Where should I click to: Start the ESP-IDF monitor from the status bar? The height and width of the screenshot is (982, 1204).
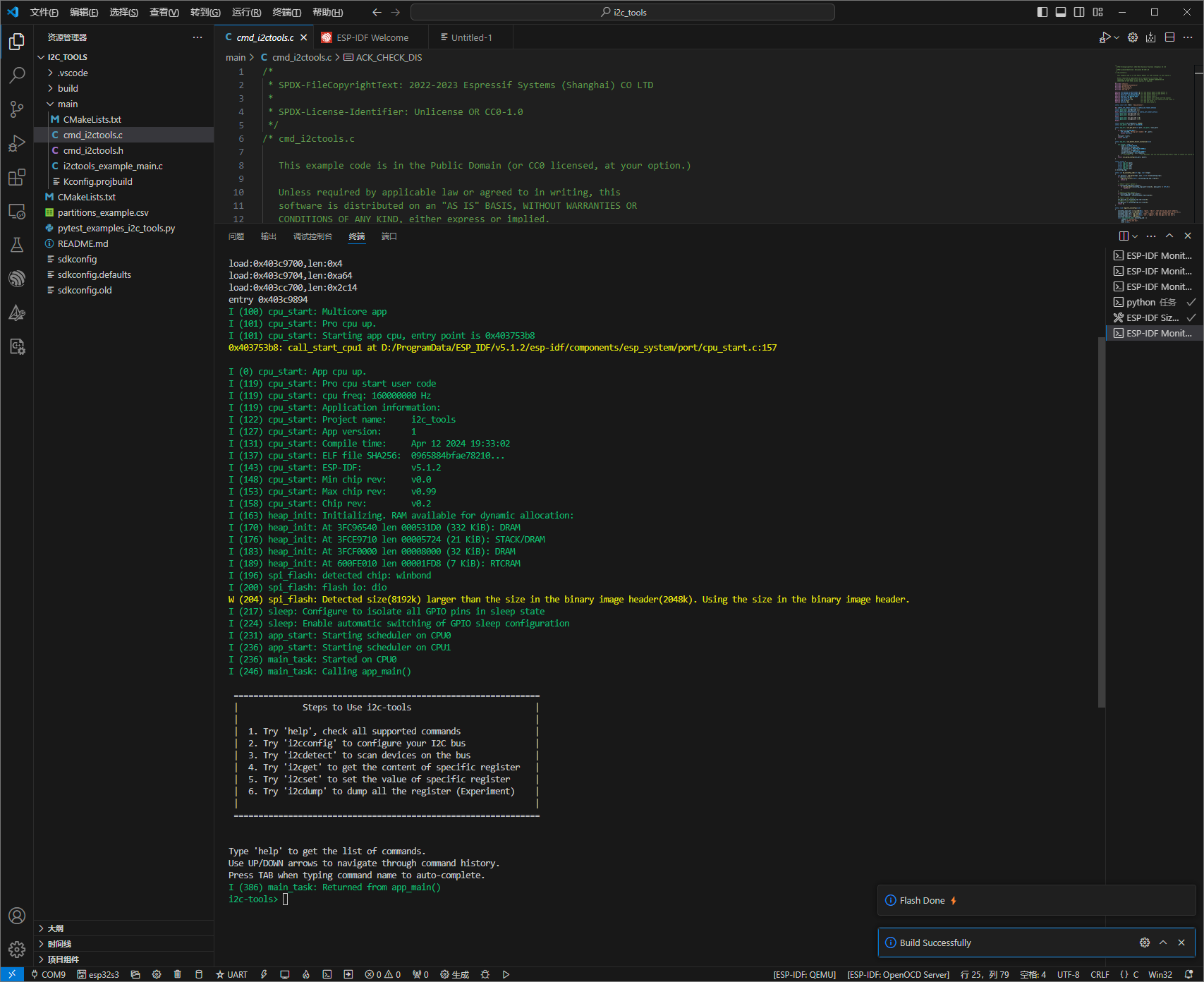(285, 974)
